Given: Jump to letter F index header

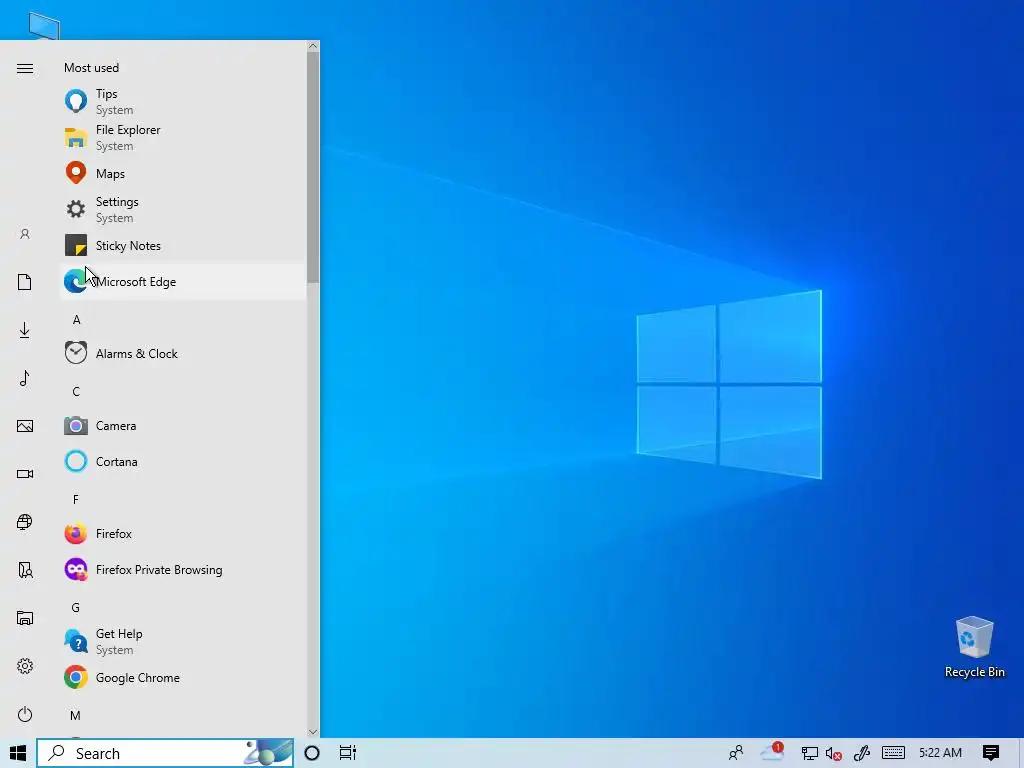Looking at the screenshot, I should point(76,500).
